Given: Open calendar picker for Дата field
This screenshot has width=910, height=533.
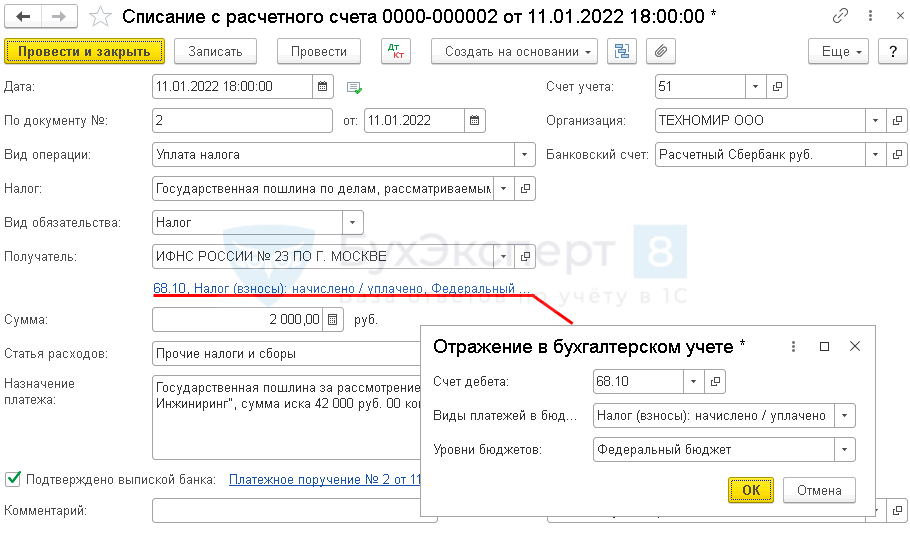Looking at the screenshot, I should [x=323, y=87].
